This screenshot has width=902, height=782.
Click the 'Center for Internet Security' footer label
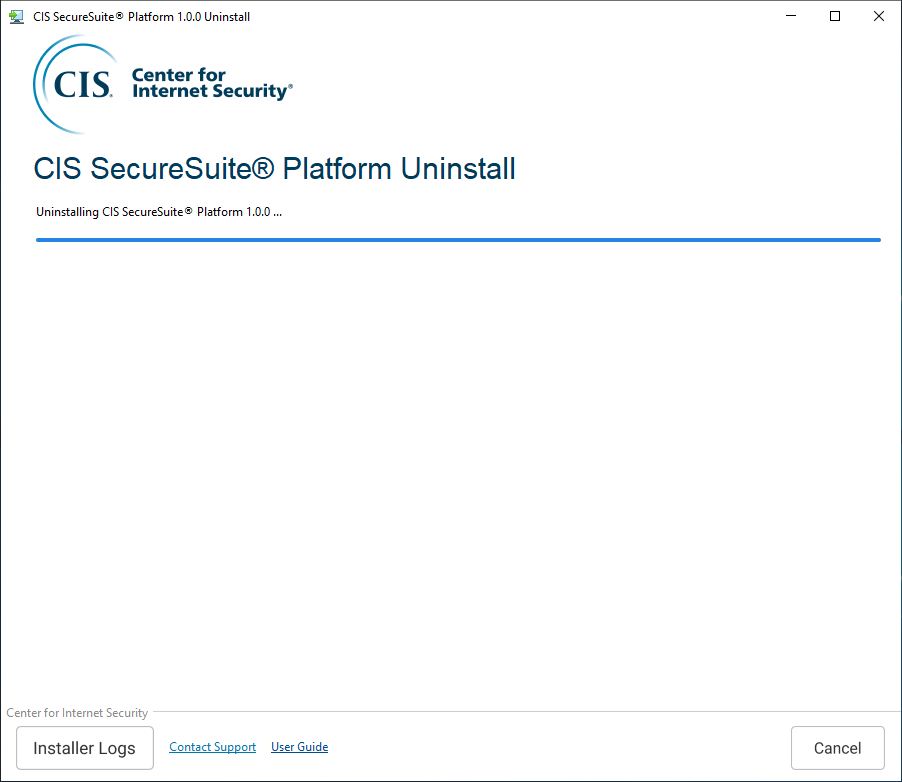(x=77, y=712)
